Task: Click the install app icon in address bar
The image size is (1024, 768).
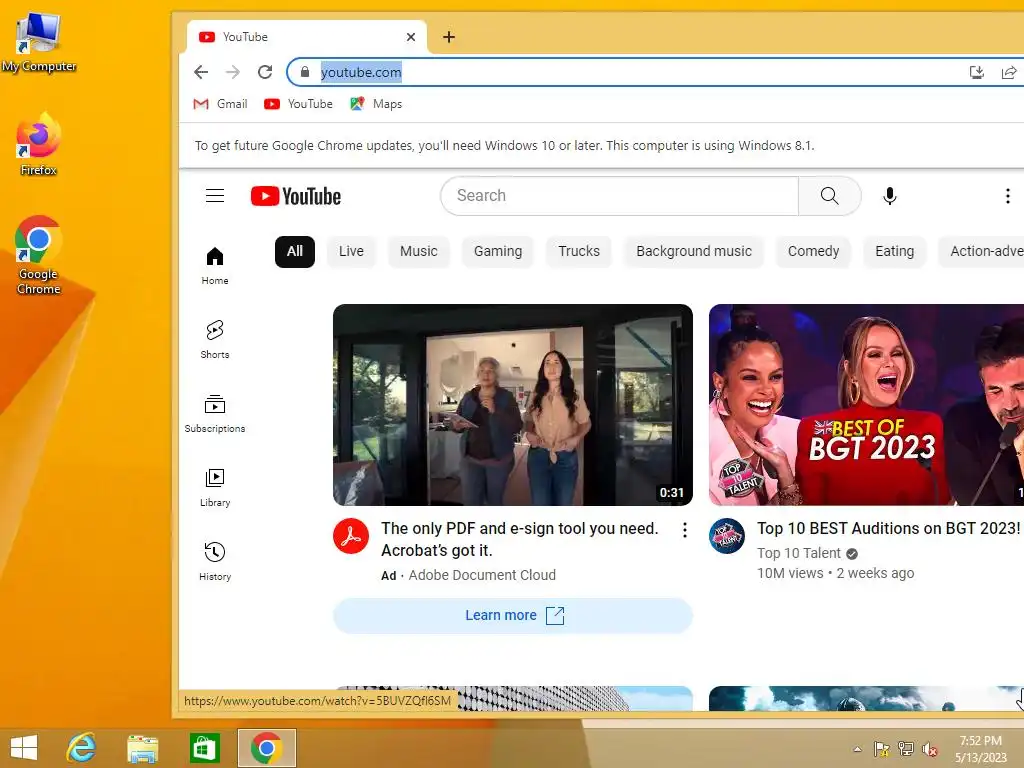Action: (x=976, y=72)
